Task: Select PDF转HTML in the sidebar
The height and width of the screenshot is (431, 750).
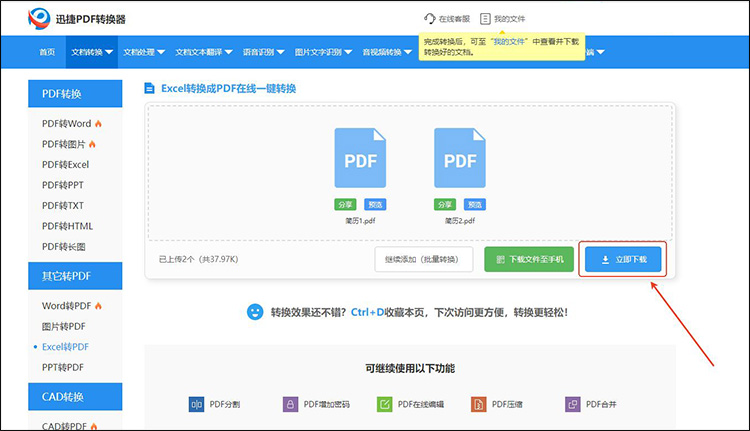Action: 67,226
